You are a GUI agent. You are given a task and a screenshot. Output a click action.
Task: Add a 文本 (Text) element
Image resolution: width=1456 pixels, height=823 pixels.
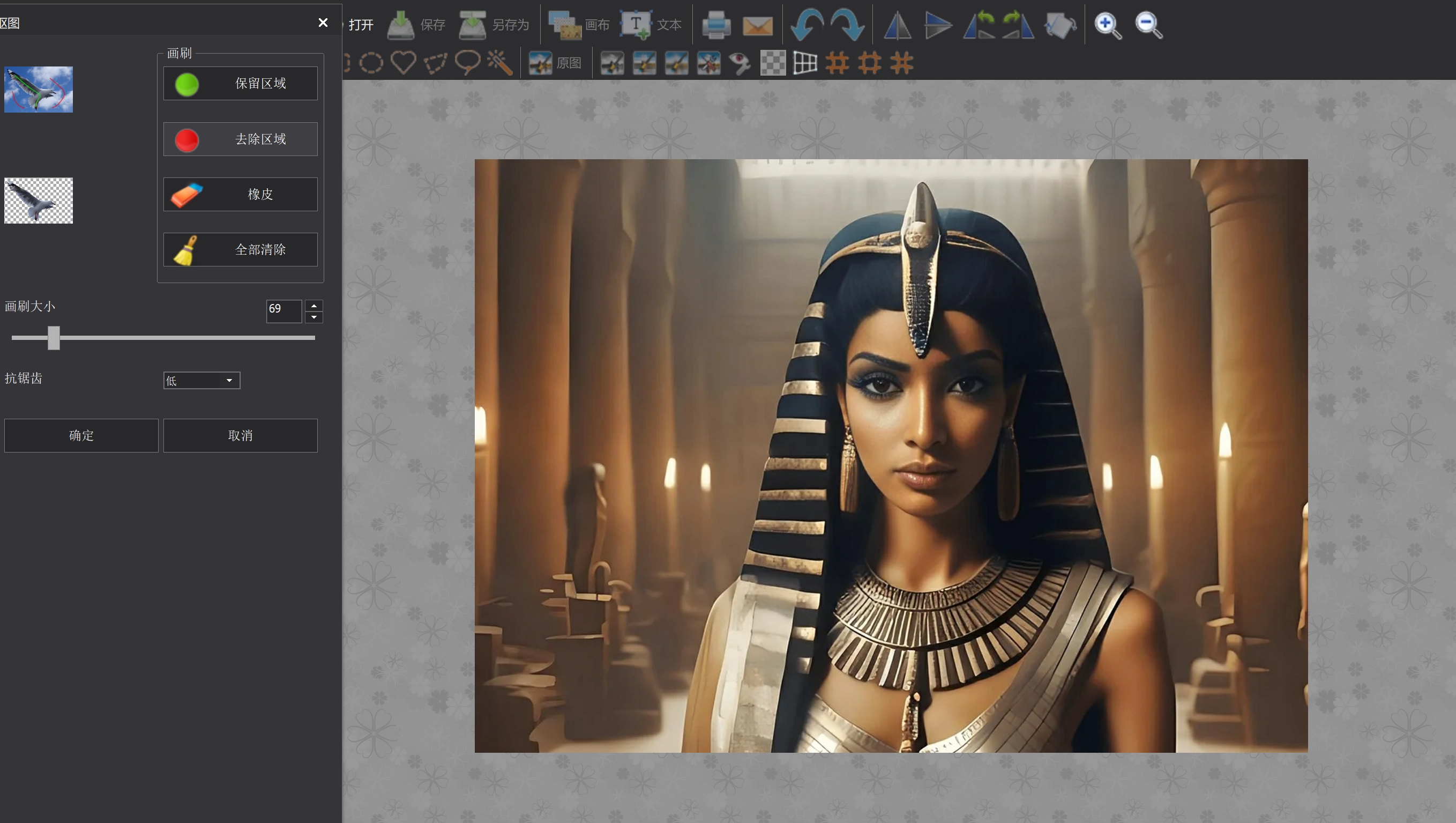(651, 25)
